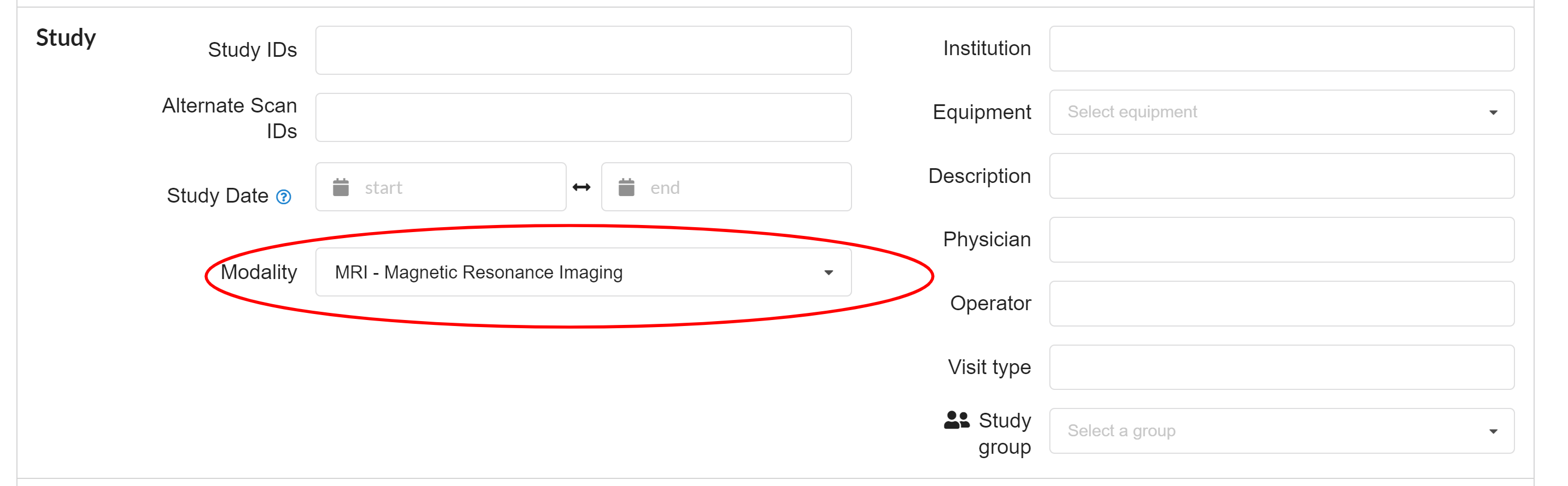Image resolution: width=1568 pixels, height=486 pixels.
Task: Click the Description text field
Action: pos(1281,176)
